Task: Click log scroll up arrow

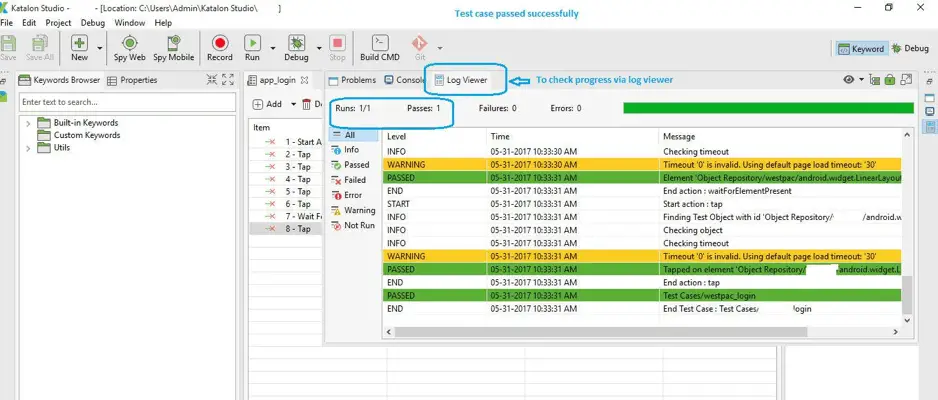Action: [x=907, y=135]
